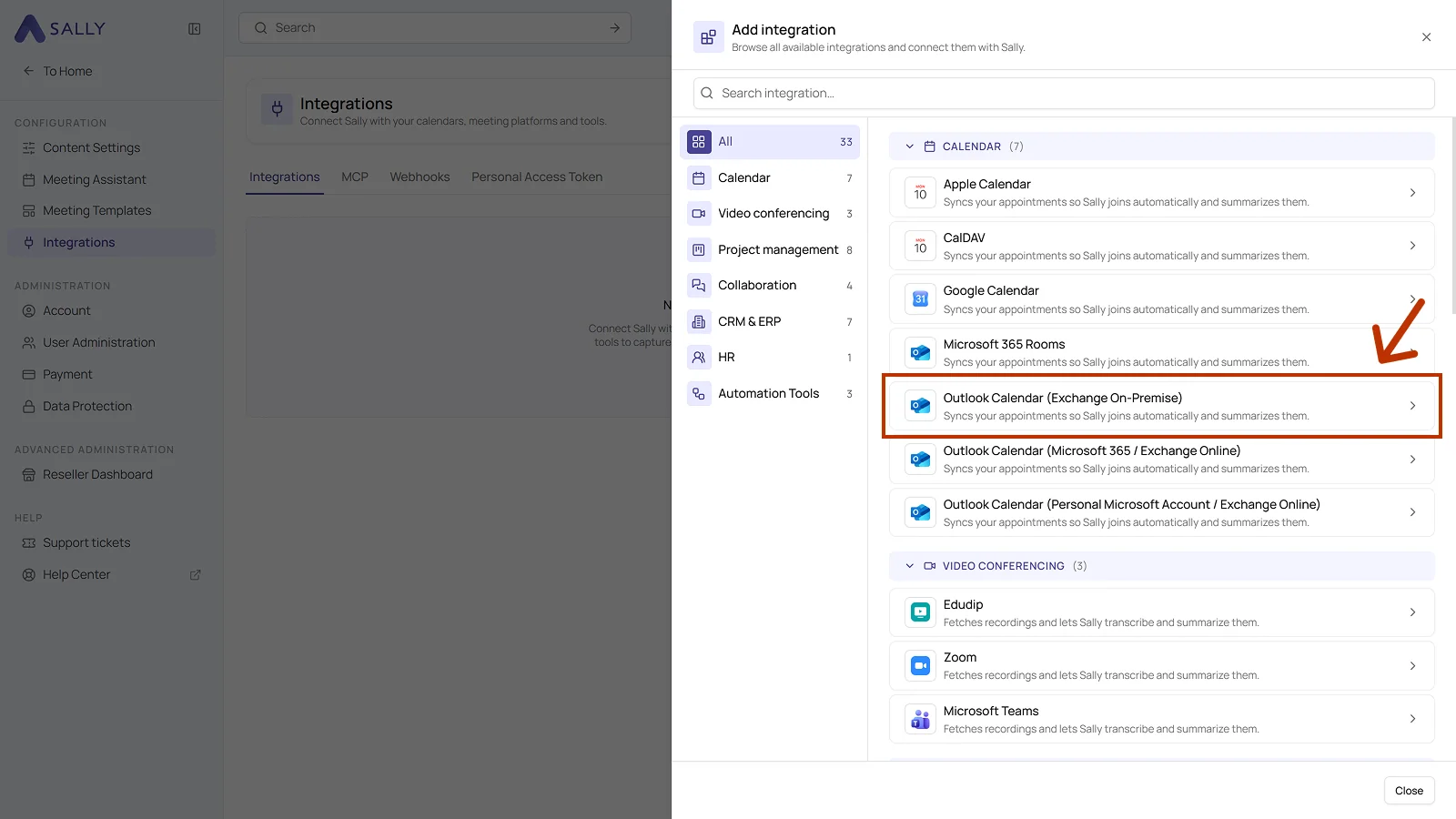Switch to Personal Access Token tab
1456x819 pixels.
[537, 177]
